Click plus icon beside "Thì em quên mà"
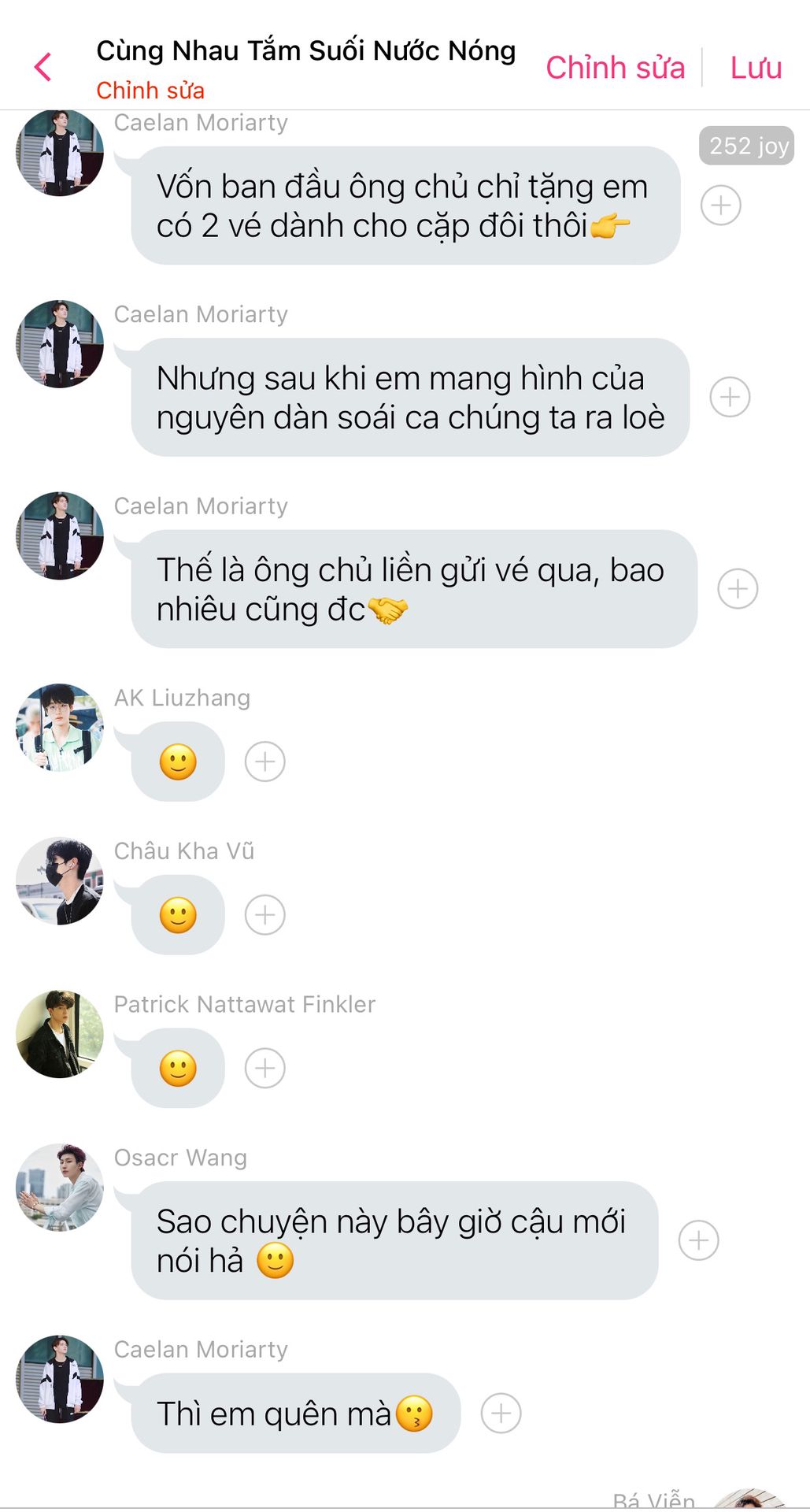Image resolution: width=810 pixels, height=1512 pixels. [501, 1414]
